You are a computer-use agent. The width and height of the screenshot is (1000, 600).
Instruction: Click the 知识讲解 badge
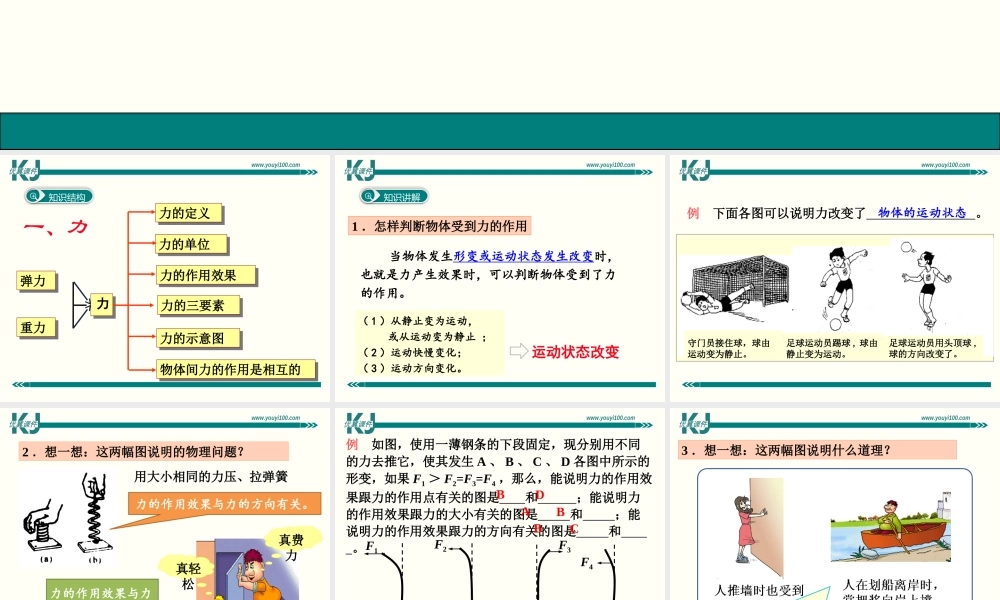coord(401,196)
